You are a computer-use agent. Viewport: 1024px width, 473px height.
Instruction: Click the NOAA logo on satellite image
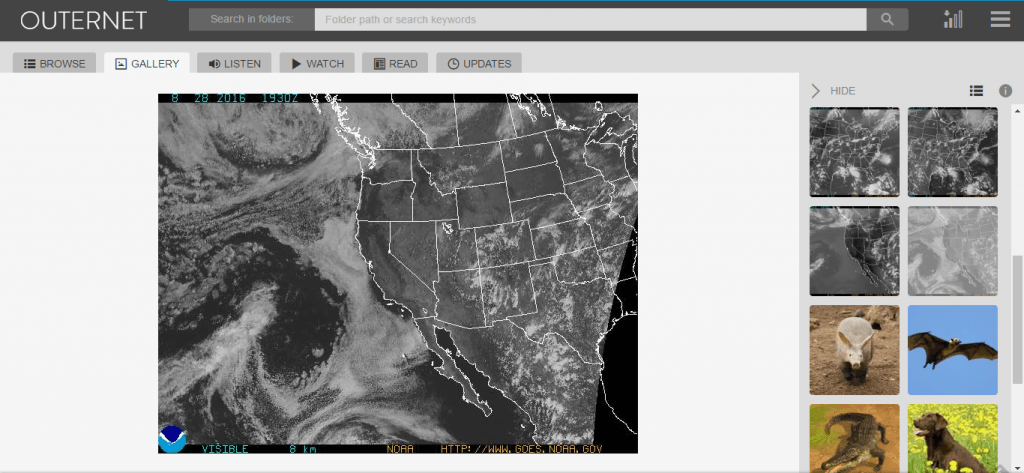[172, 438]
